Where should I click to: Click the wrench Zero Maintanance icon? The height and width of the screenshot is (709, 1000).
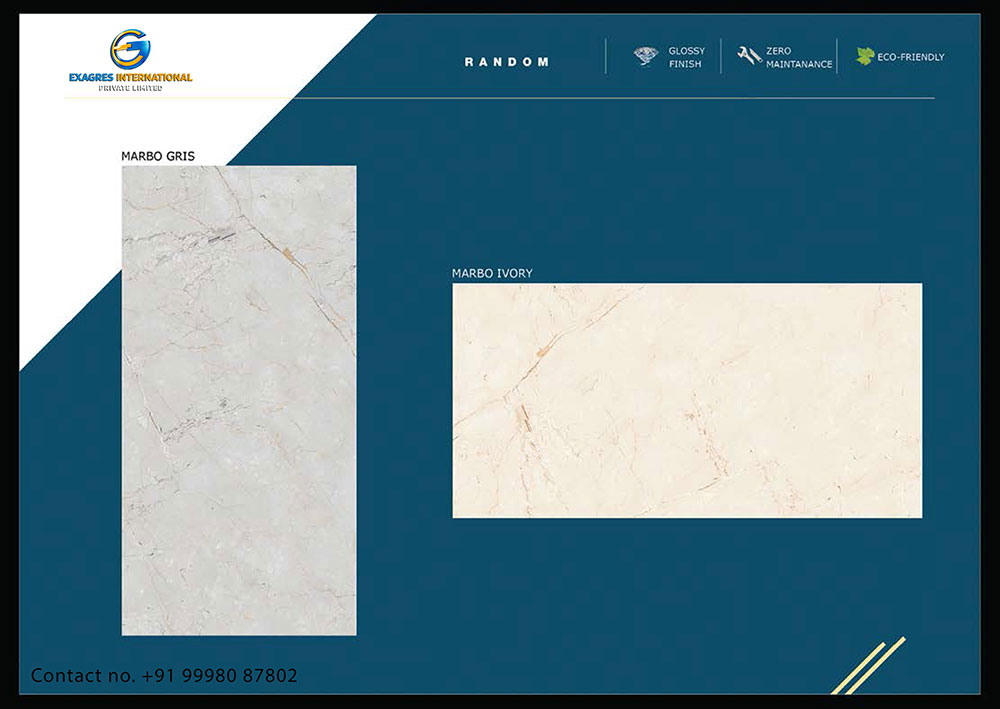(749, 55)
